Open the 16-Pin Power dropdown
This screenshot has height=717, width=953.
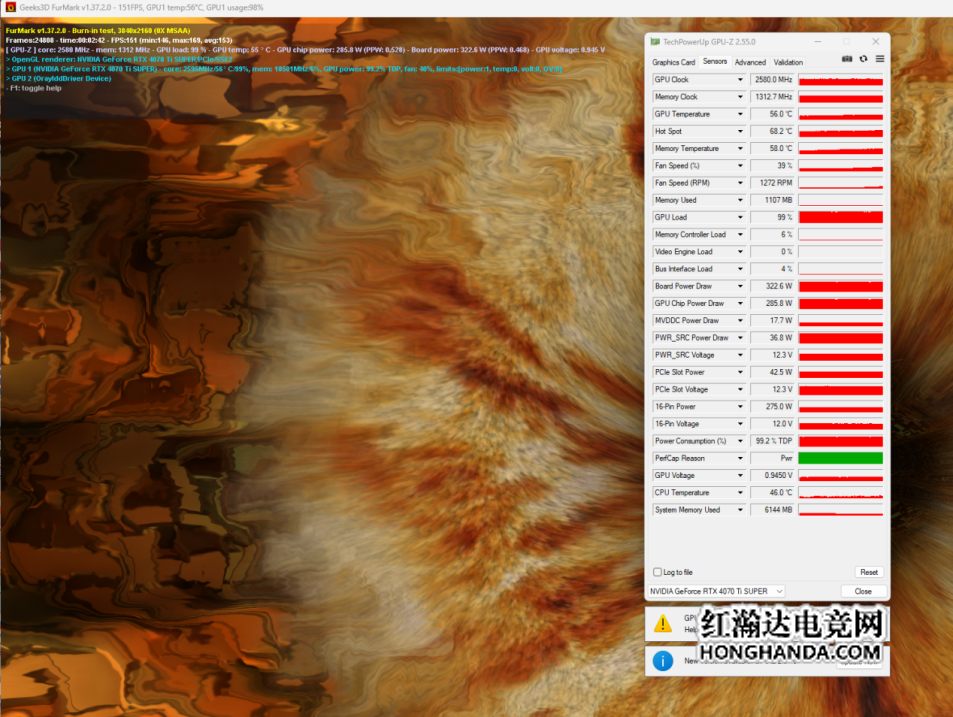(740, 407)
